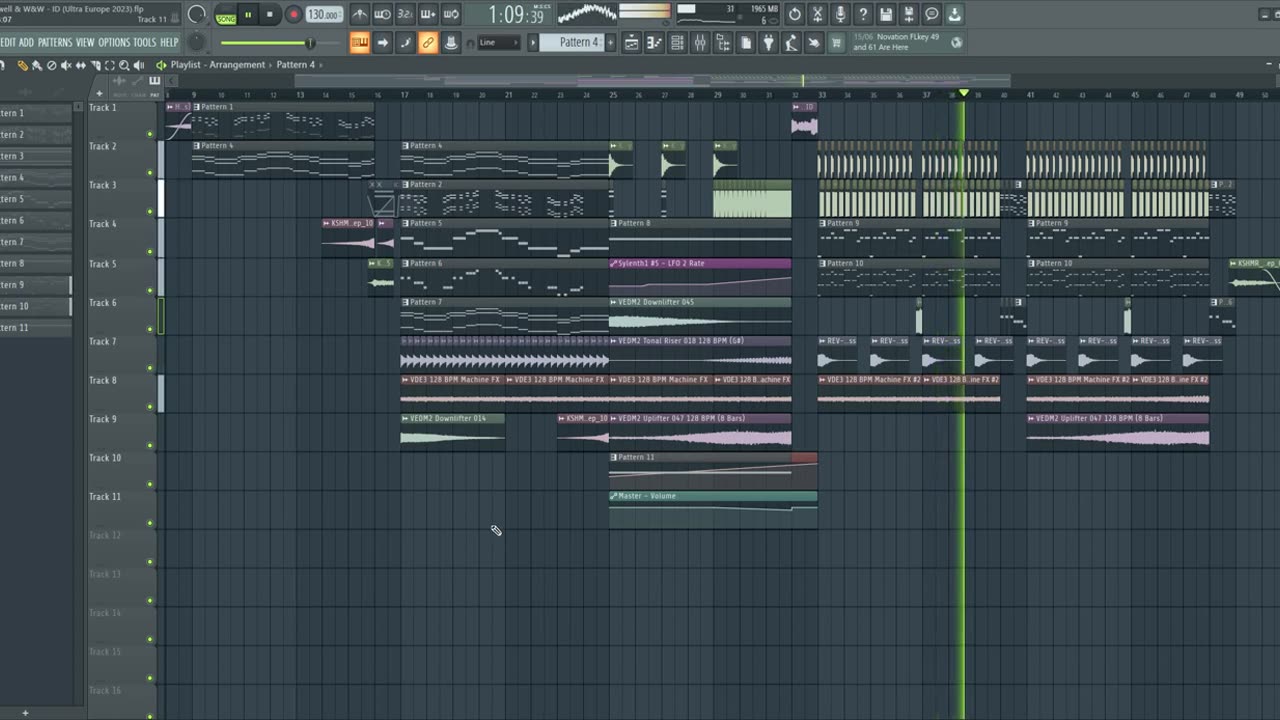The width and height of the screenshot is (1280, 720).
Task: Mute Track 8 with its green switch
Action: coord(150,407)
